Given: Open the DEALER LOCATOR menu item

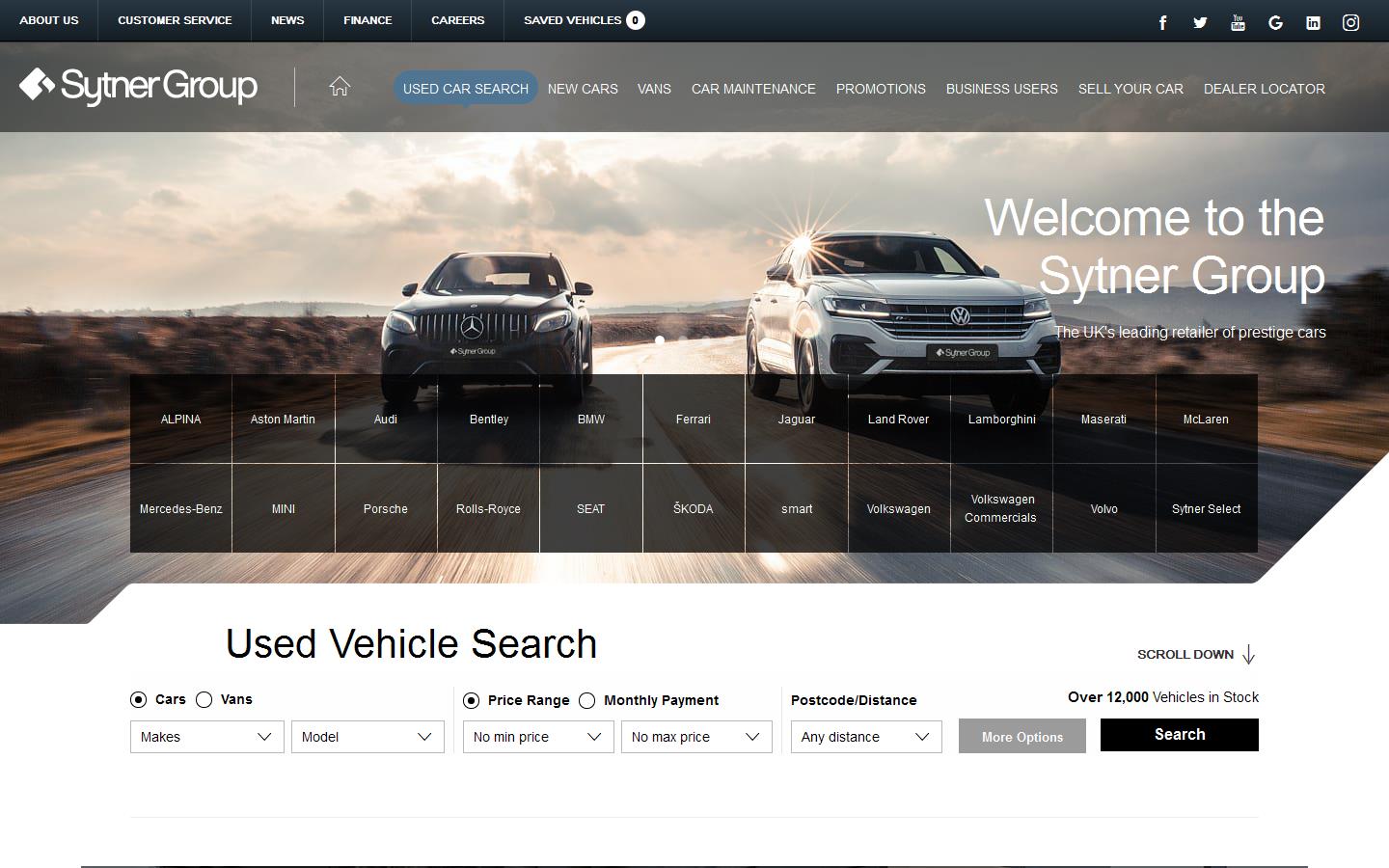Looking at the screenshot, I should pos(1264,89).
